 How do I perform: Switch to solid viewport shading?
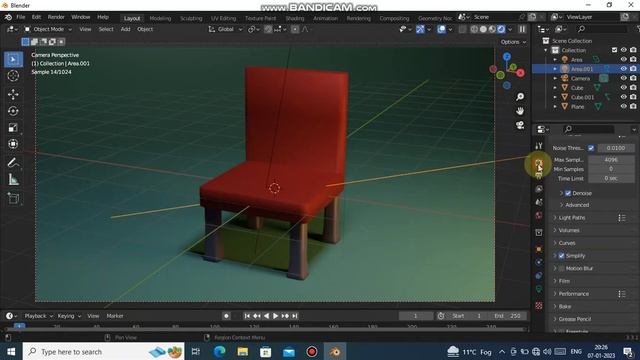[x=483, y=29]
